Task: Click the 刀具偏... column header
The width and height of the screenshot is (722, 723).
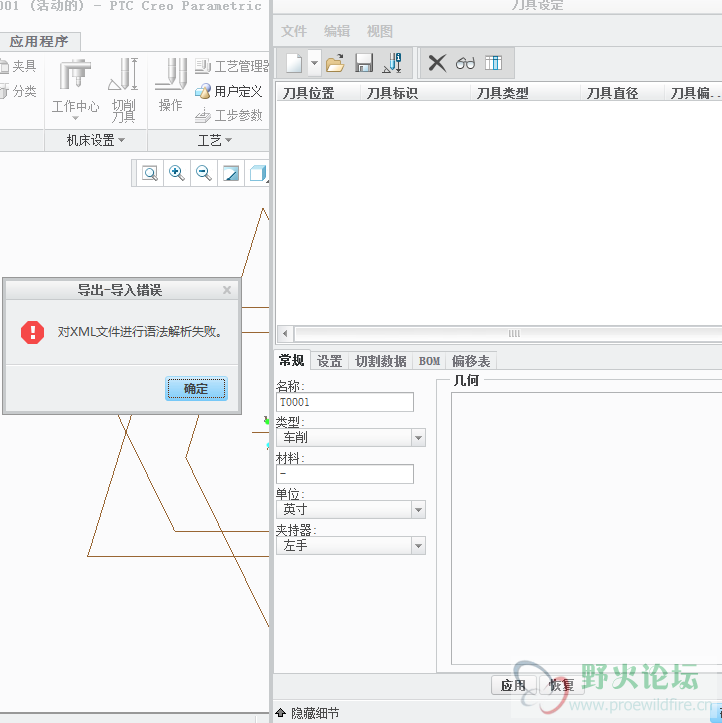Action: pos(693,93)
